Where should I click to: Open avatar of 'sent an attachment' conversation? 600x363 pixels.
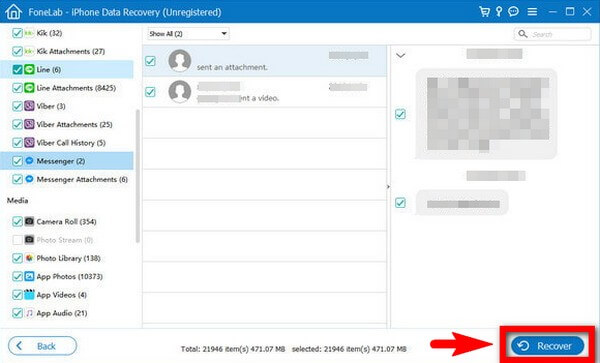tap(179, 60)
